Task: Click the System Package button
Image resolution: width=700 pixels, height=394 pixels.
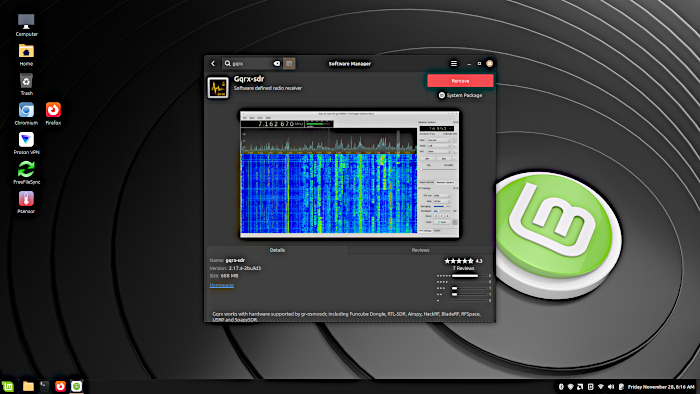Action: (460, 95)
